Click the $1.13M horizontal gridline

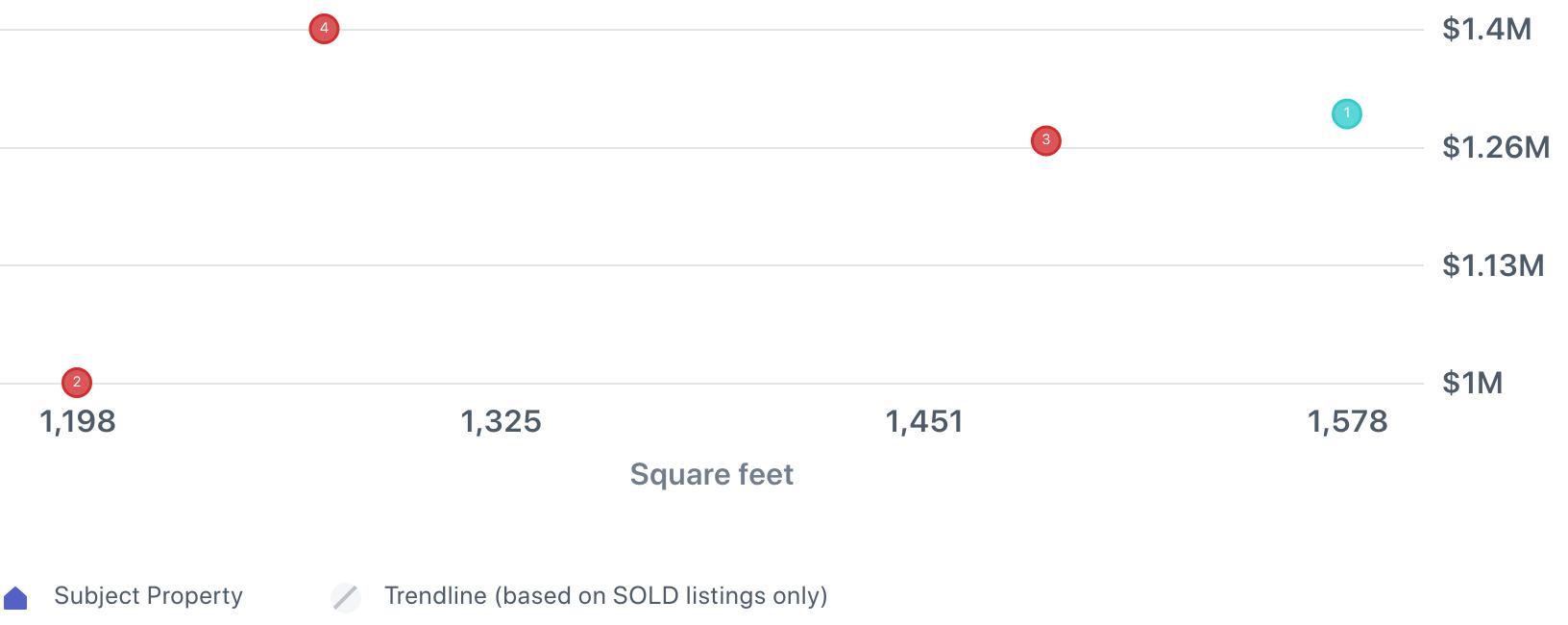coord(712,265)
